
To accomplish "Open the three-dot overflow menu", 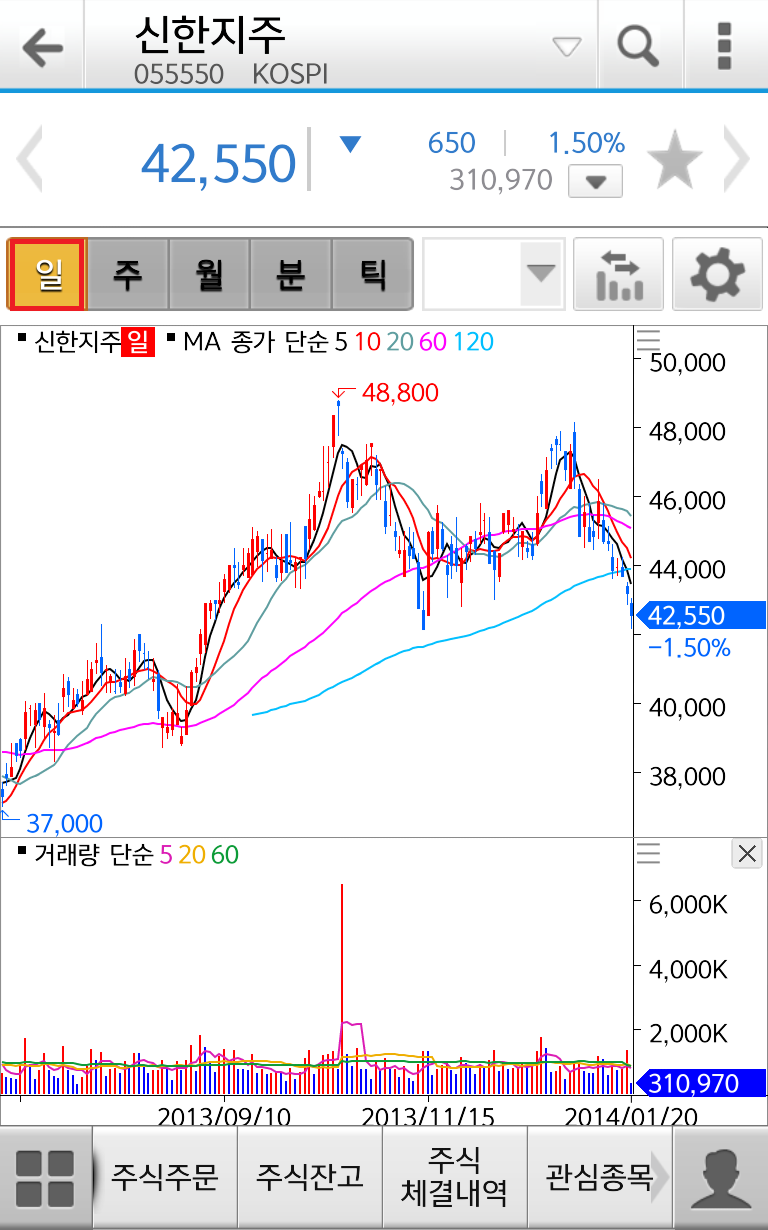I will [725, 46].
